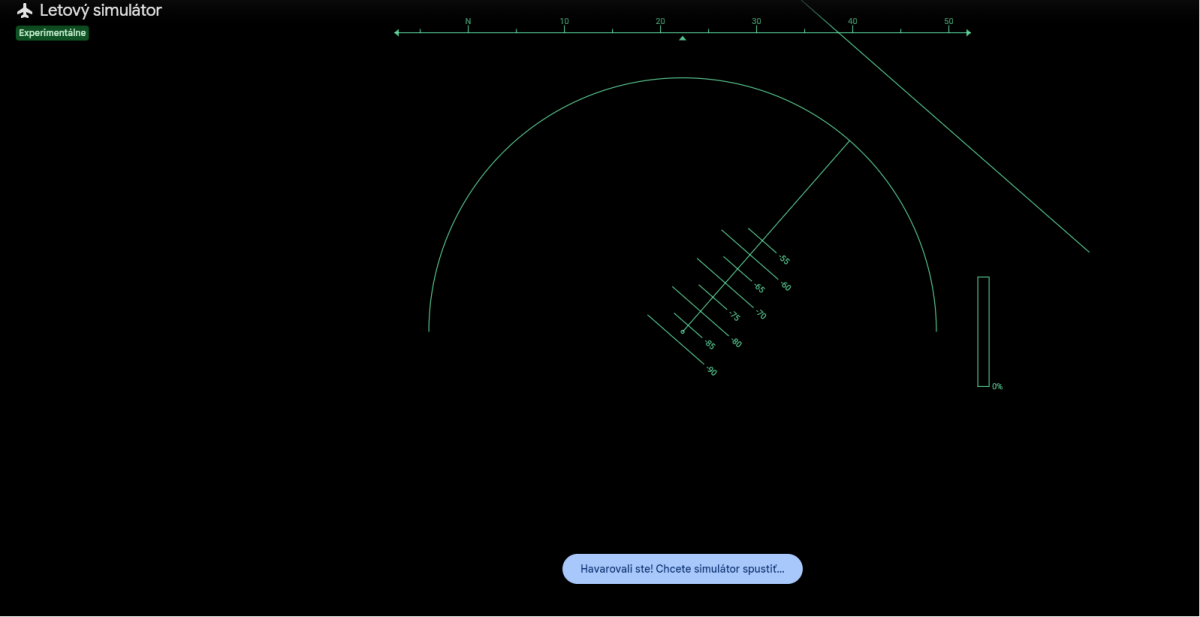Select the 30 heading mark
Image resolution: width=1200 pixels, height=617 pixels.
click(756, 21)
